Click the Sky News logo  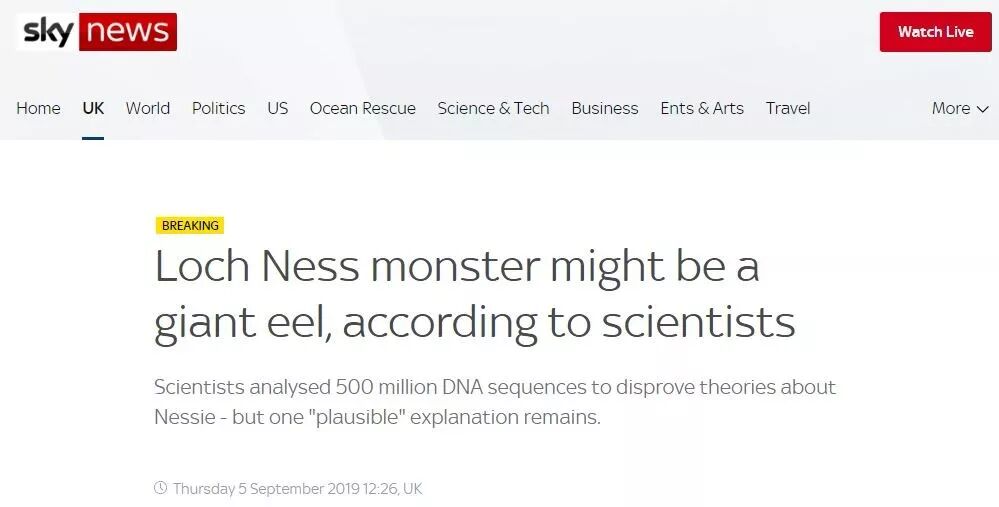tap(97, 32)
